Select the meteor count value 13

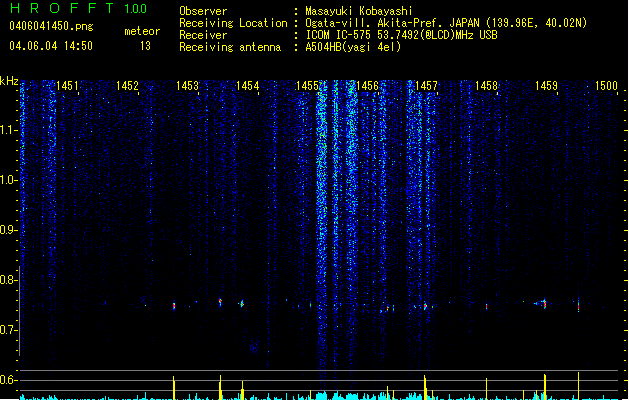pyautogui.click(x=145, y=46)
